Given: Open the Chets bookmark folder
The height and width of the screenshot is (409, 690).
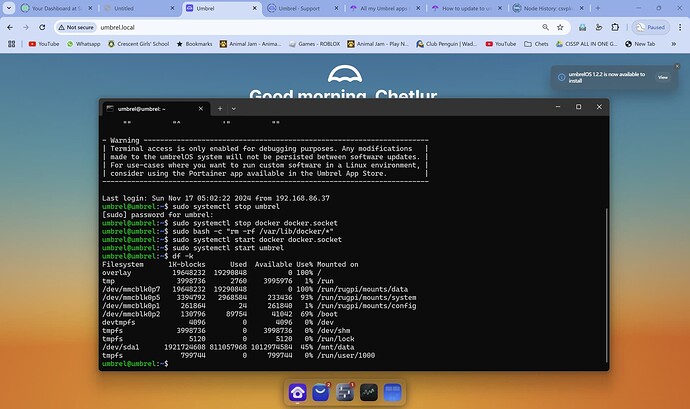Looking at the screenshot, I should (x=536, y=44).
